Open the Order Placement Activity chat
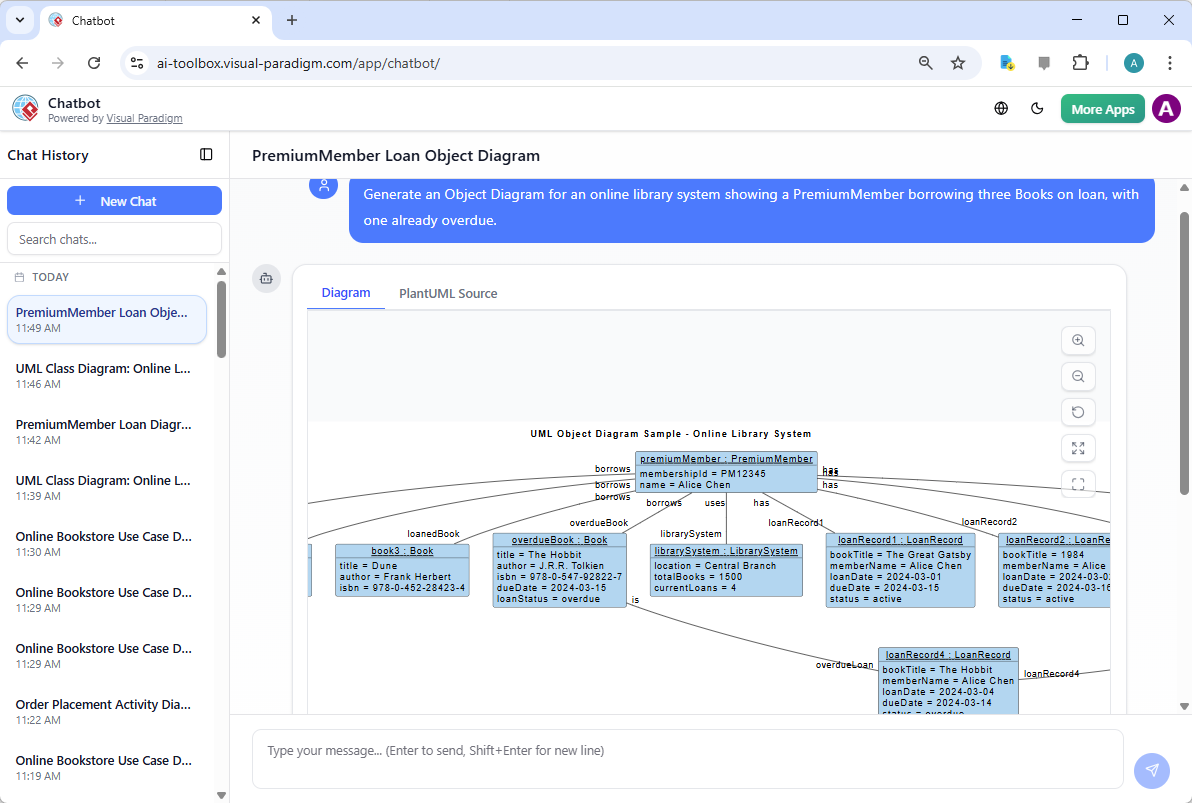The image size is (1192, 803). pyautogui.click(x=103, y=704)
